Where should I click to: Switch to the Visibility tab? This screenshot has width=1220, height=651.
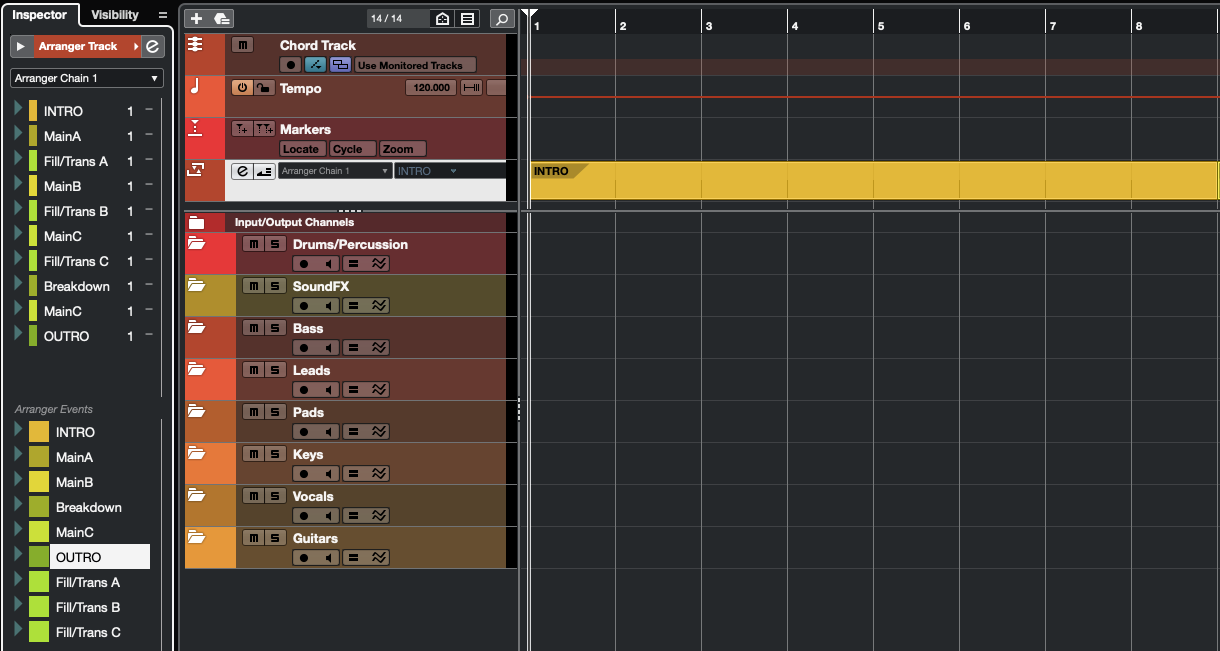pyautogui.click(x=115, y=15)
